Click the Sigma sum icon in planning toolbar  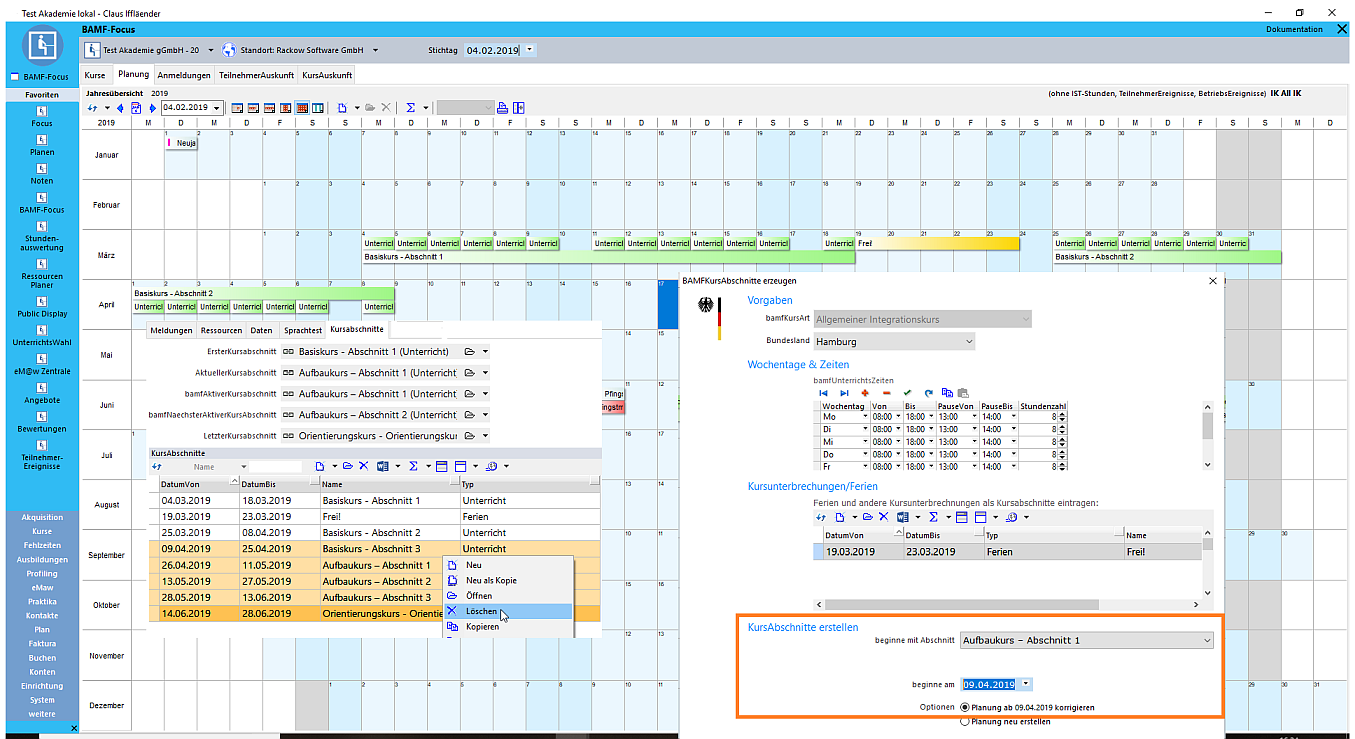click(410, 108)
